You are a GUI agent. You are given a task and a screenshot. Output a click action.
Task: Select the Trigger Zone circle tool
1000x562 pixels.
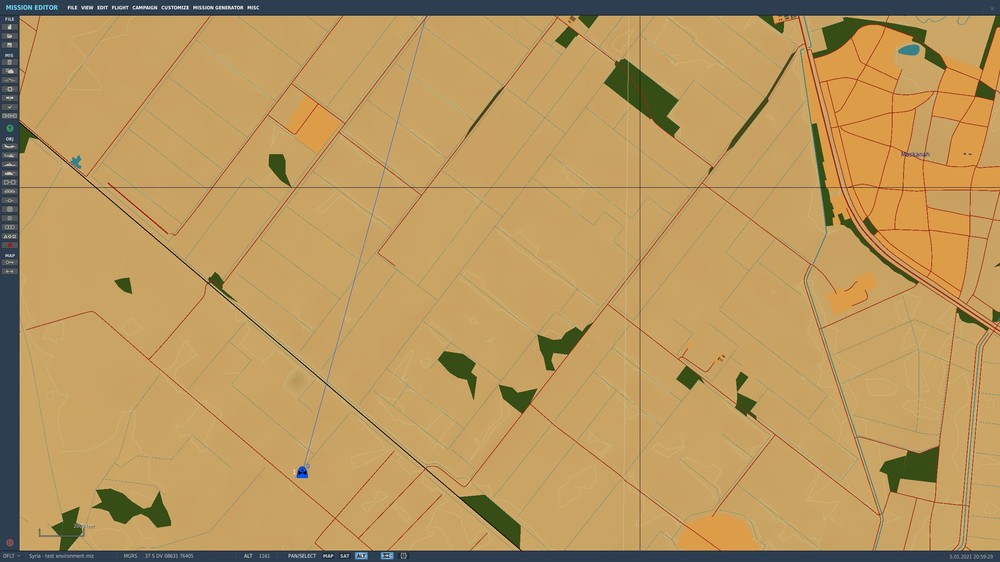(x=10, y=209)
